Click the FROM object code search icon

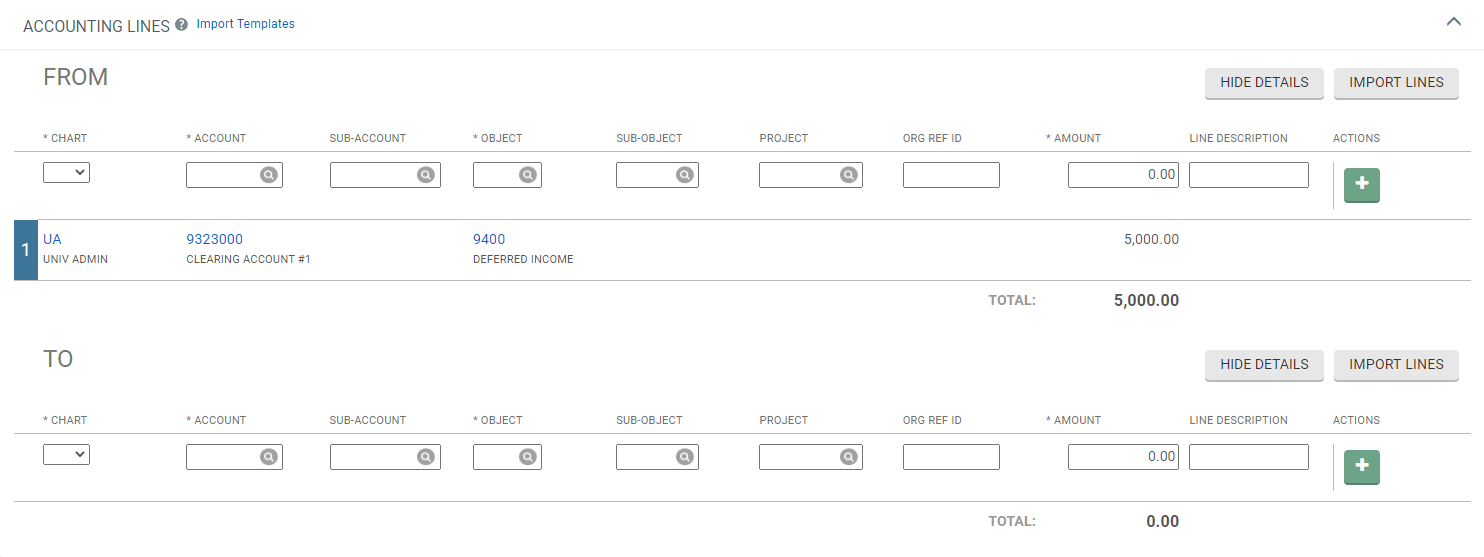[527, 175]
